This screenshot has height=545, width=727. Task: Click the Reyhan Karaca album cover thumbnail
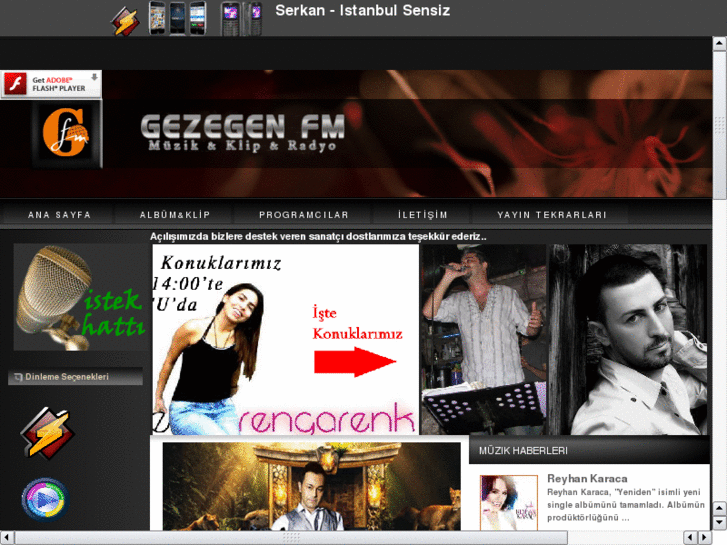(x=509, y=502)
